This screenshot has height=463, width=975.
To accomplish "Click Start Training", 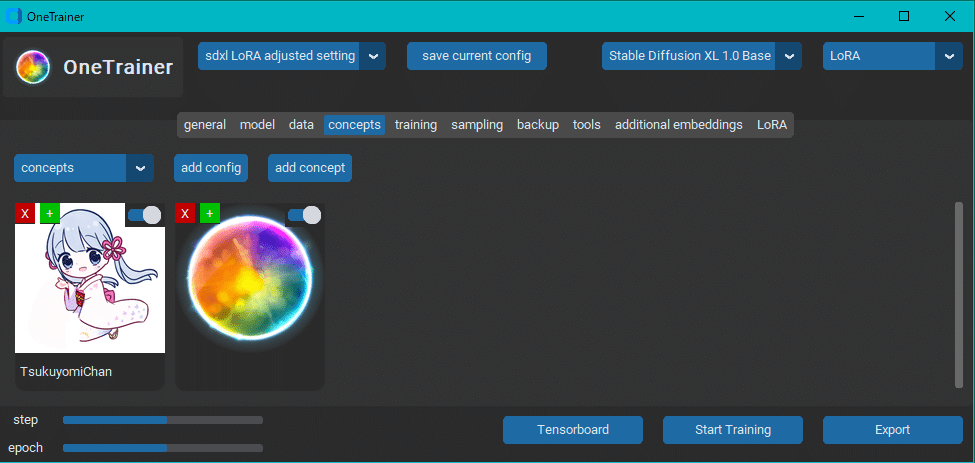I will [x=732, y=430].
